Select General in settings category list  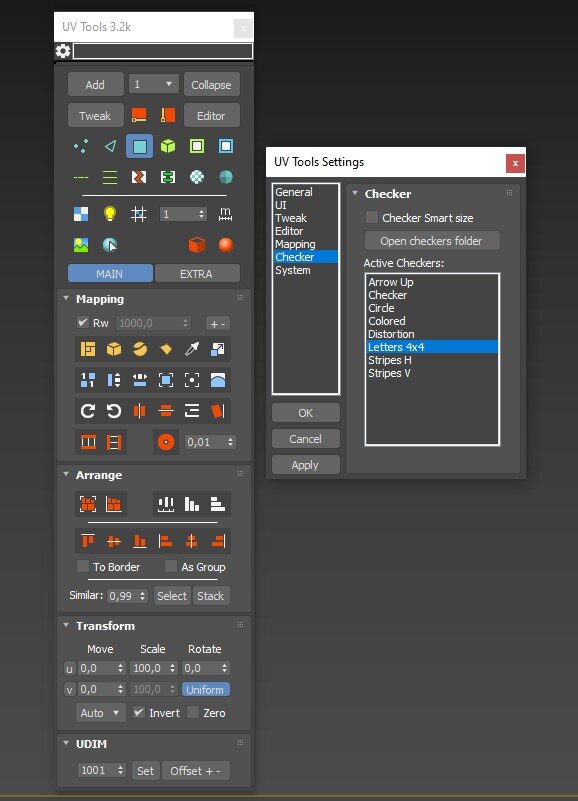(305, 192)
